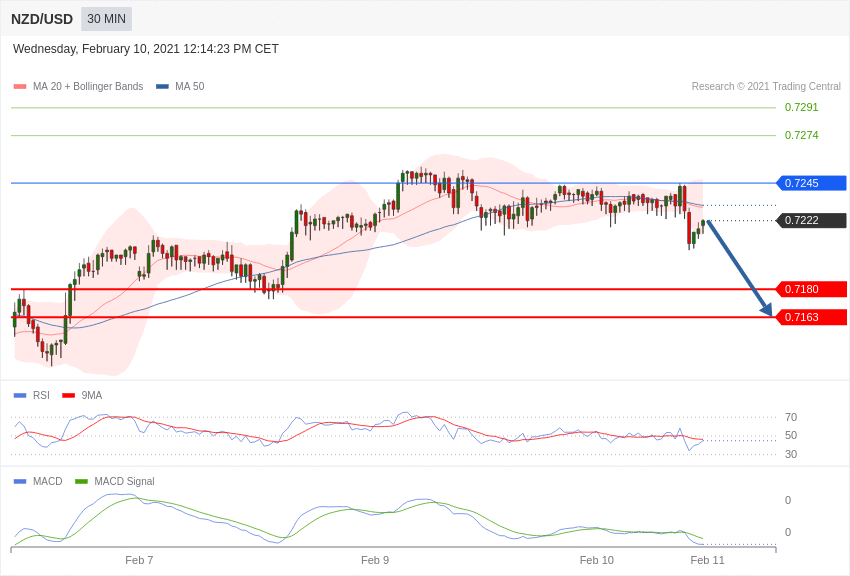Click the Feb 10 date axis label

597,560
